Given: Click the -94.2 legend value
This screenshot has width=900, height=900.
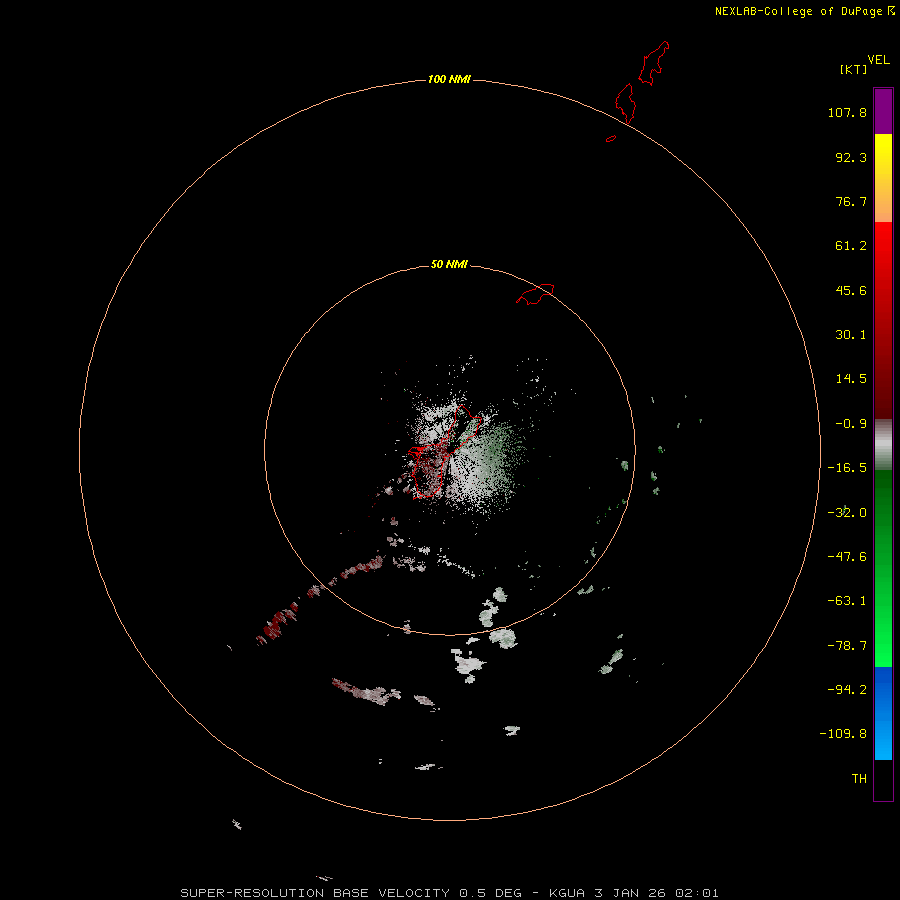Looking at the screenshot, I should tap(847, 690).
